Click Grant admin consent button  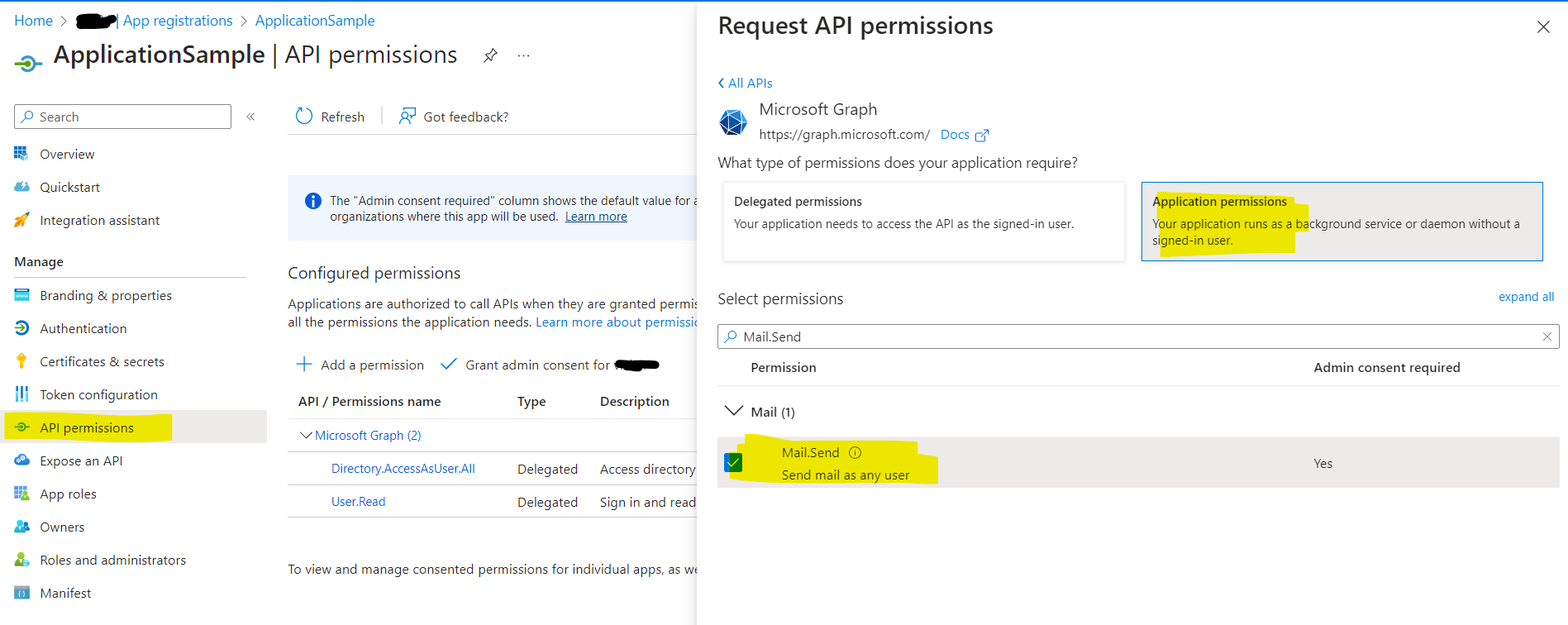tap(550, 365)
